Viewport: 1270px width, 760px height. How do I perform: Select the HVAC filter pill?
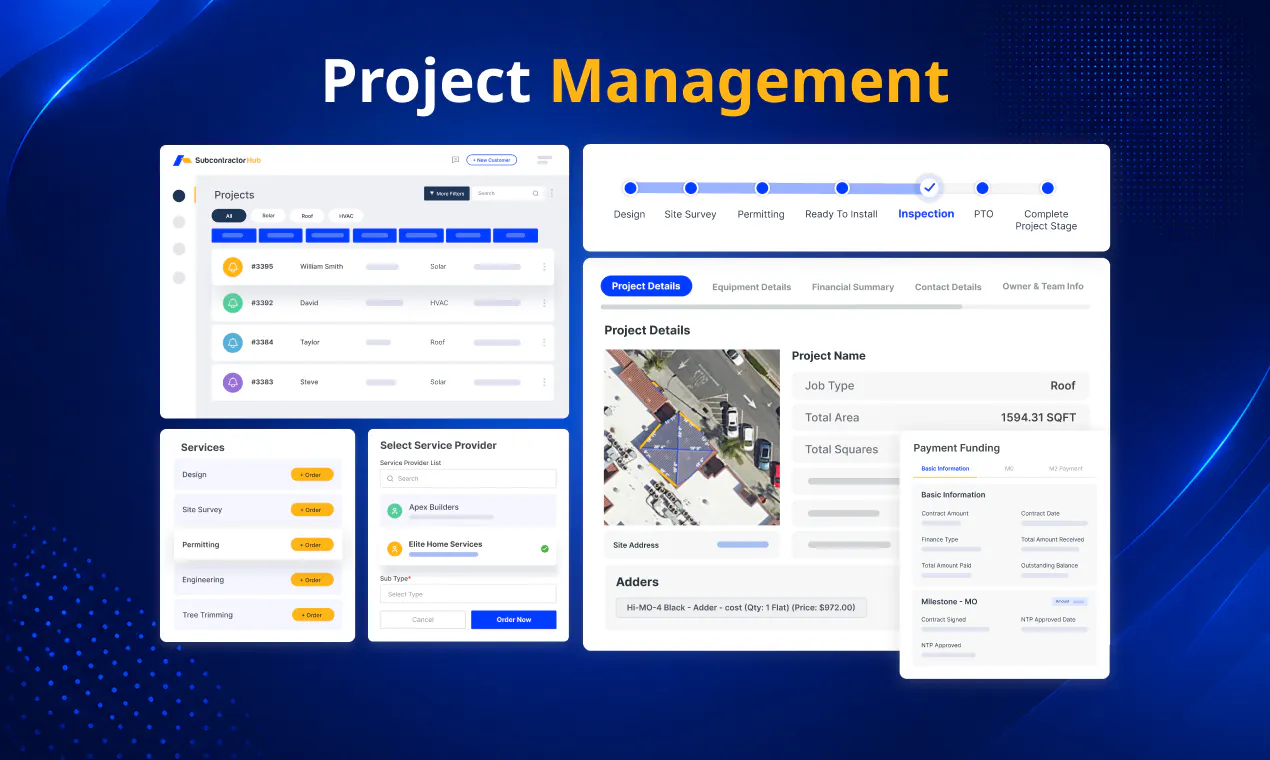pos(346,216)
